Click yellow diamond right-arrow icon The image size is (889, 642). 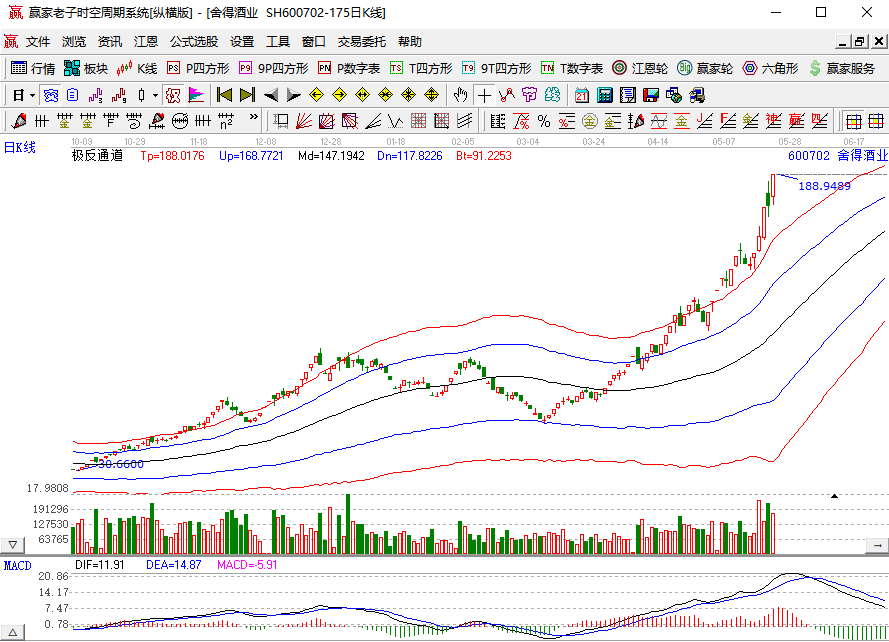point(339,95)
